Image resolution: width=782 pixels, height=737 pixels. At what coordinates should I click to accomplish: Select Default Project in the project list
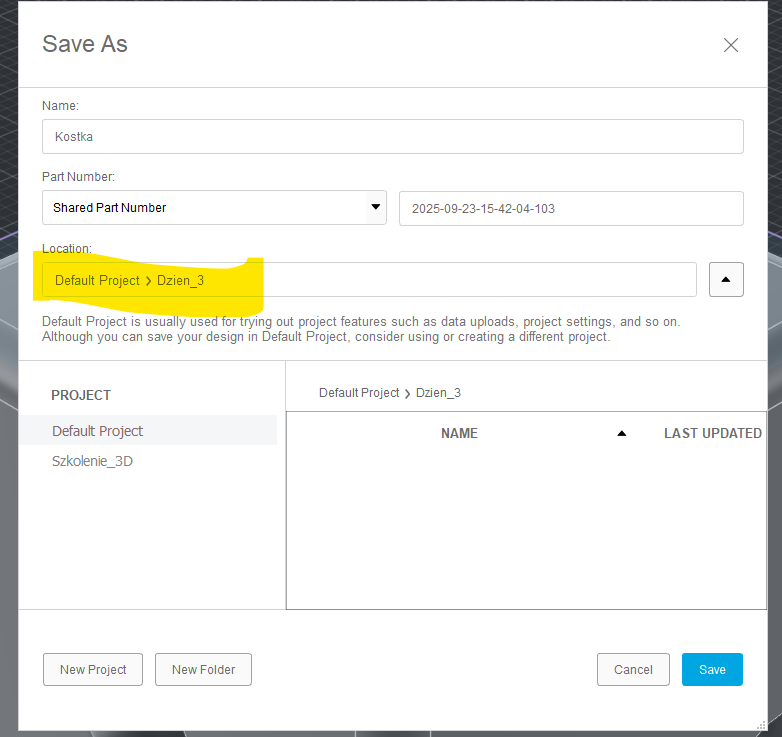(x=98, y=431)
